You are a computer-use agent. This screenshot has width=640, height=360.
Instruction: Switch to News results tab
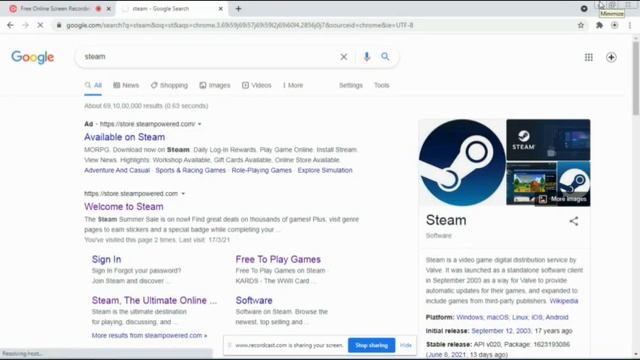click(x=126, y=85)
